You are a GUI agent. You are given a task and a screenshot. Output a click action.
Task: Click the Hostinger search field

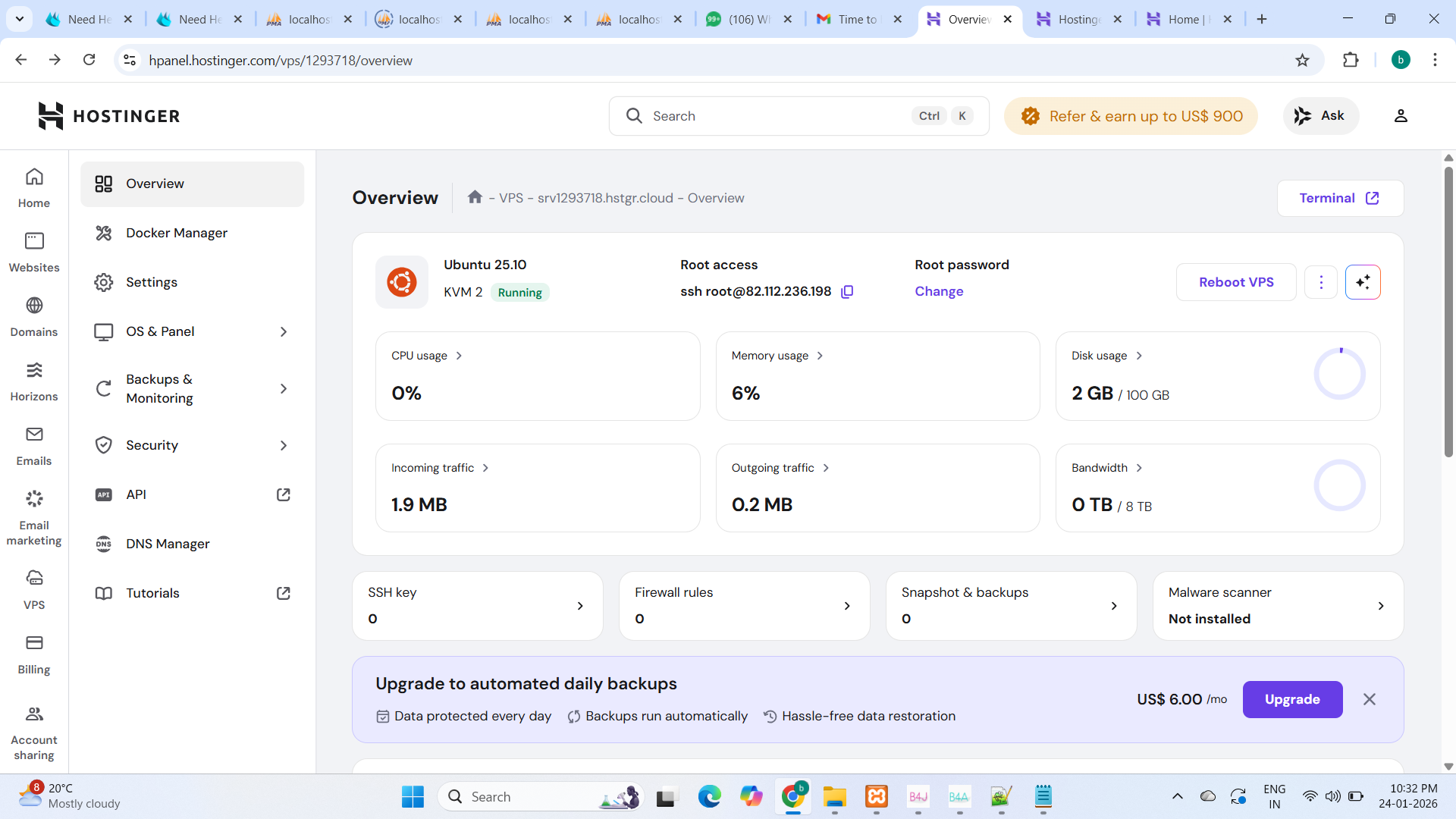coord(773,116)
